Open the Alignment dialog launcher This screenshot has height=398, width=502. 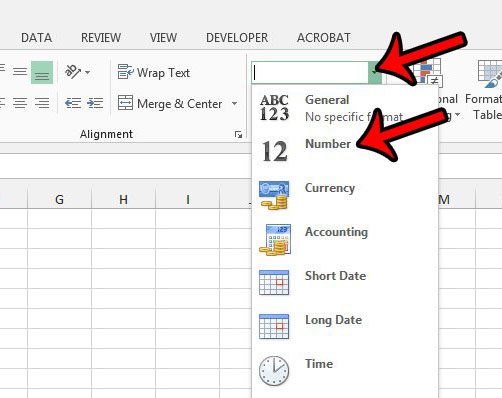tap(238, 134)
